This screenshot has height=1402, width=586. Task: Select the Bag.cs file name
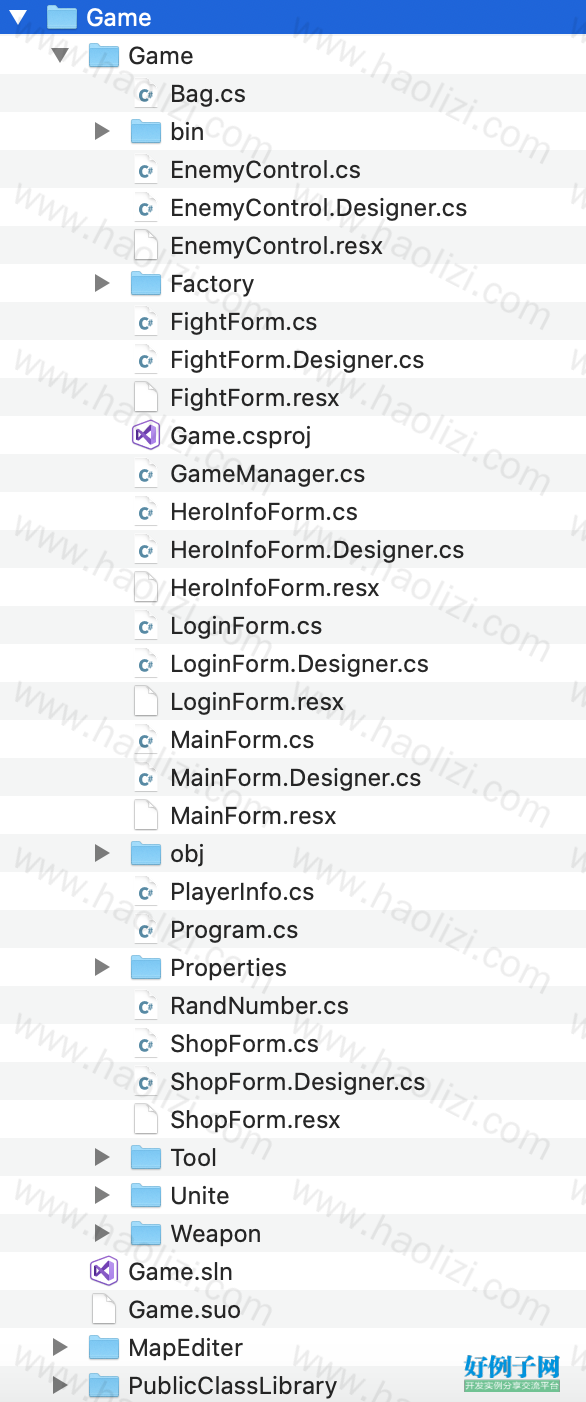tap(208, 94)
